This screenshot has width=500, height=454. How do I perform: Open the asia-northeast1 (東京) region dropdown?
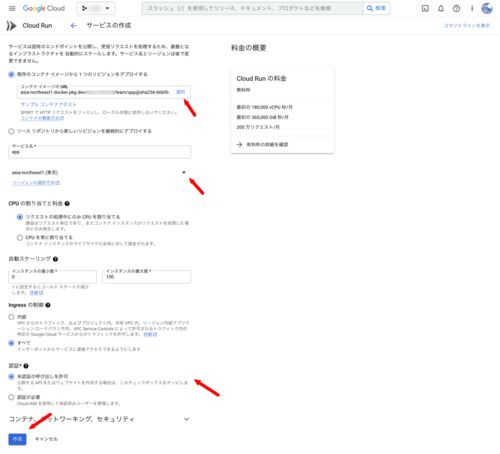tap(100, 172)
